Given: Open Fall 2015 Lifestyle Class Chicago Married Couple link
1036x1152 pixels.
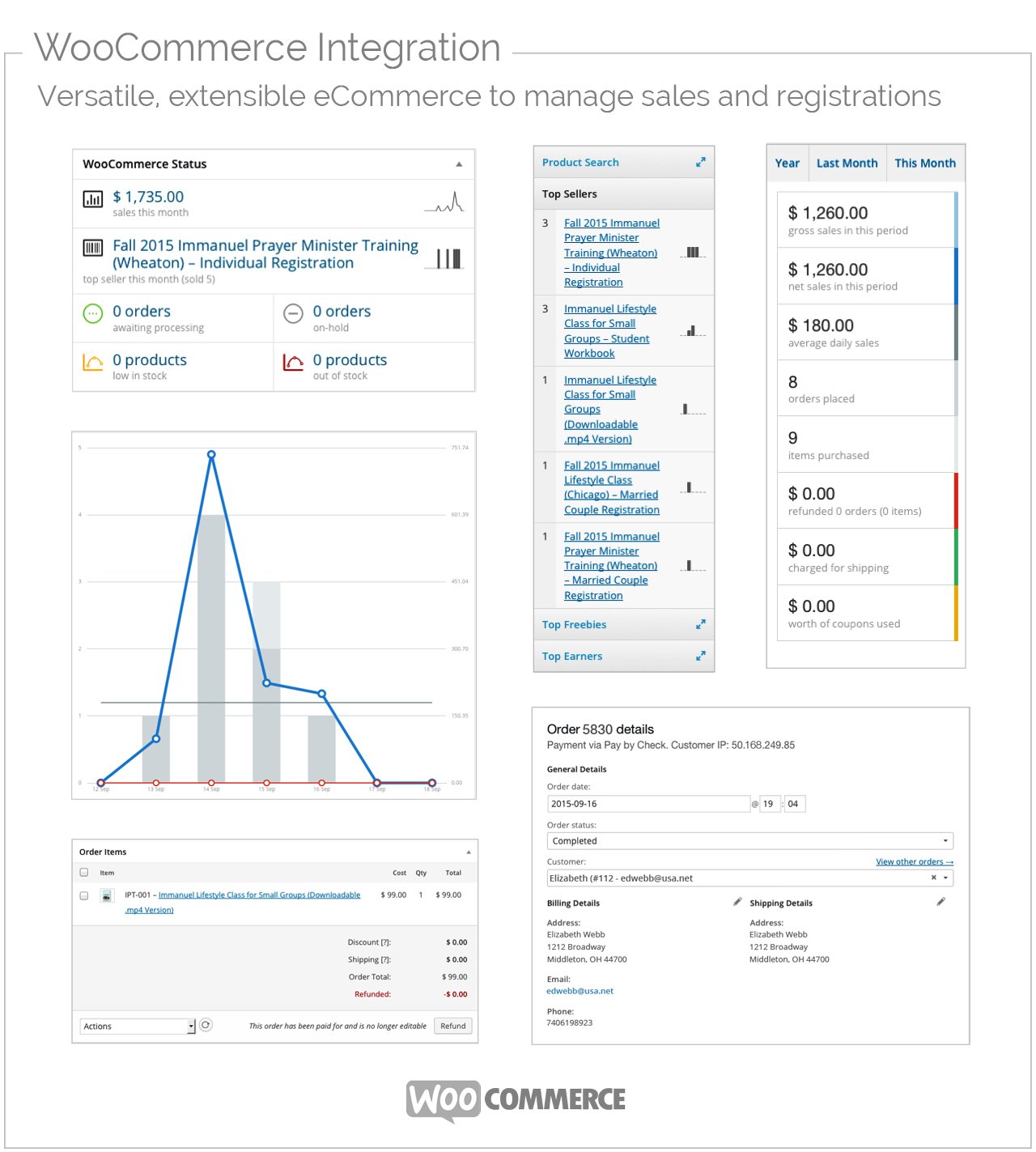Looking at the screenshot, I should pyautogui.click(x=612, y=487).
